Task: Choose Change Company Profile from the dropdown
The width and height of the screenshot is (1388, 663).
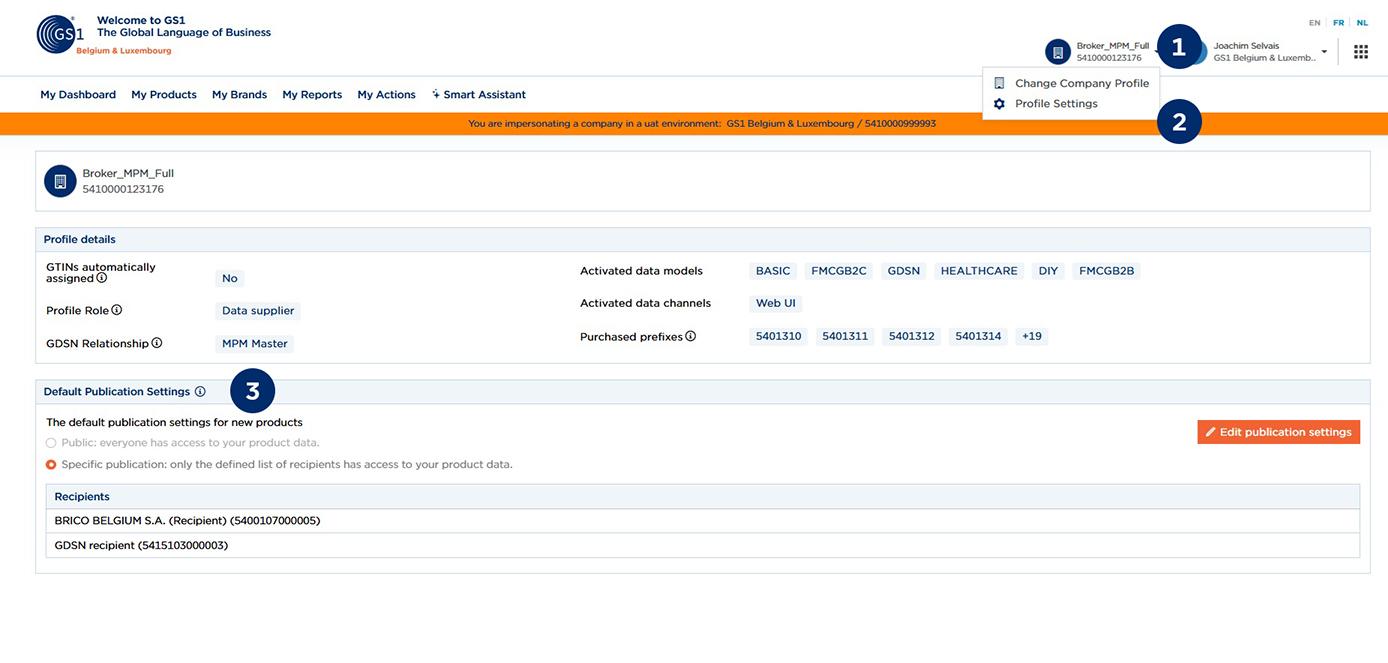Action: click(x=1071, y=83)
